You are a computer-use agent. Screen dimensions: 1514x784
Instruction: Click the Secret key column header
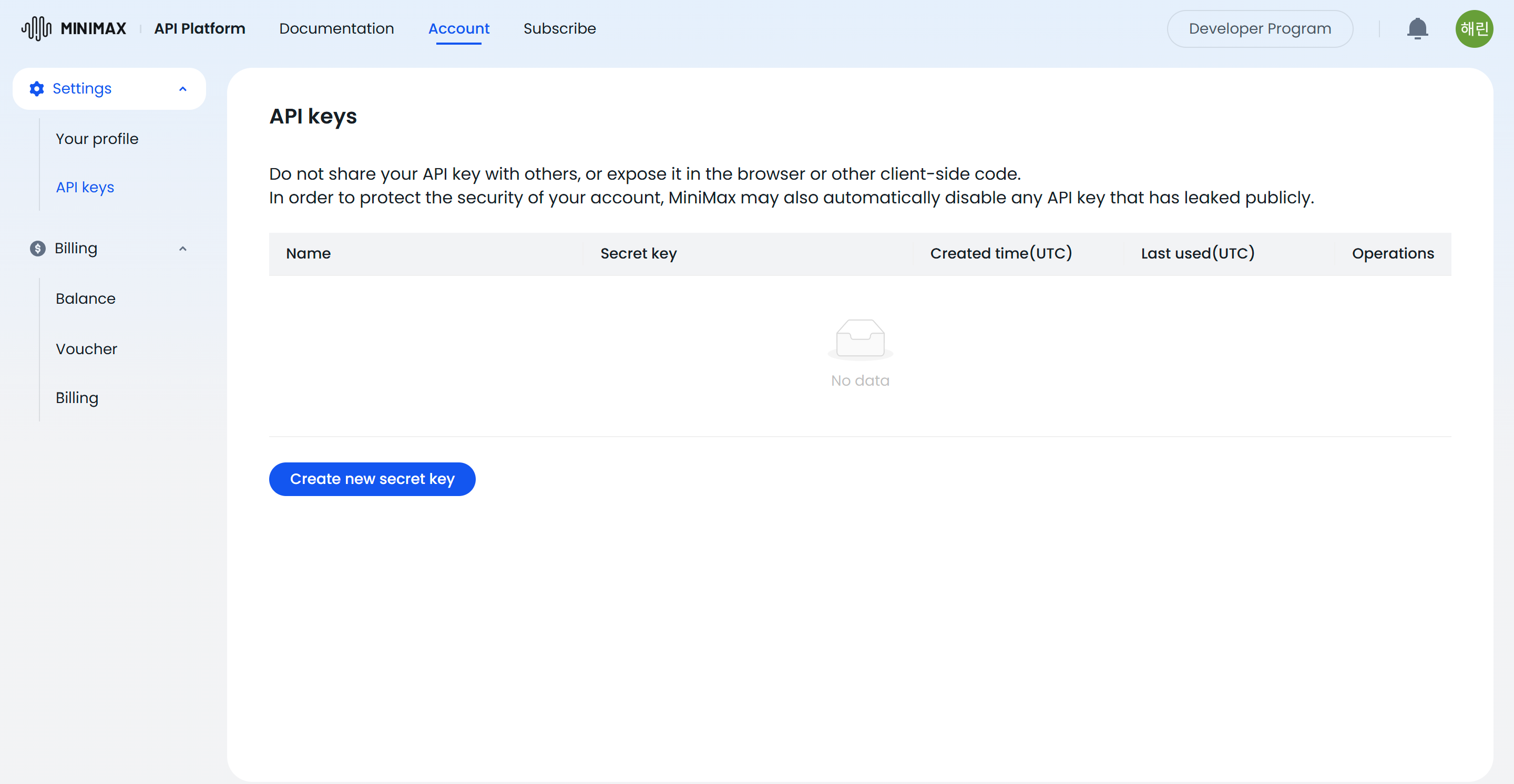click(x=638, y=253)
